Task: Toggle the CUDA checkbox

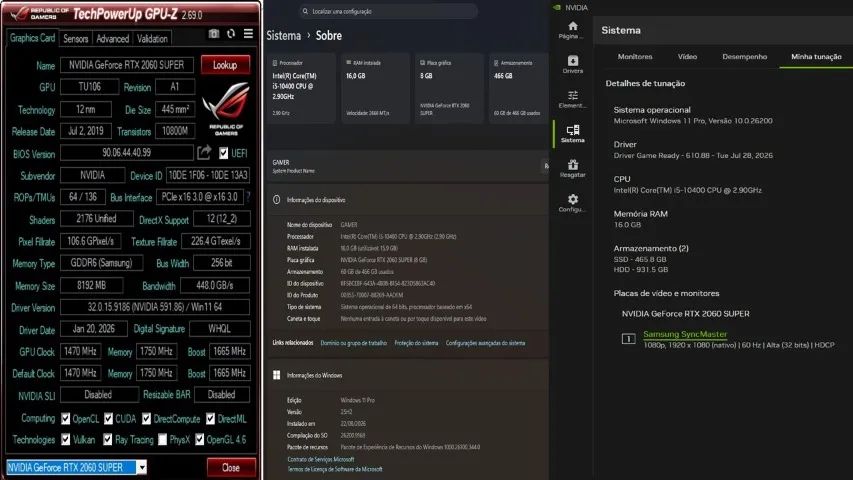Action: pyautogui.click(x=108, y=419)
